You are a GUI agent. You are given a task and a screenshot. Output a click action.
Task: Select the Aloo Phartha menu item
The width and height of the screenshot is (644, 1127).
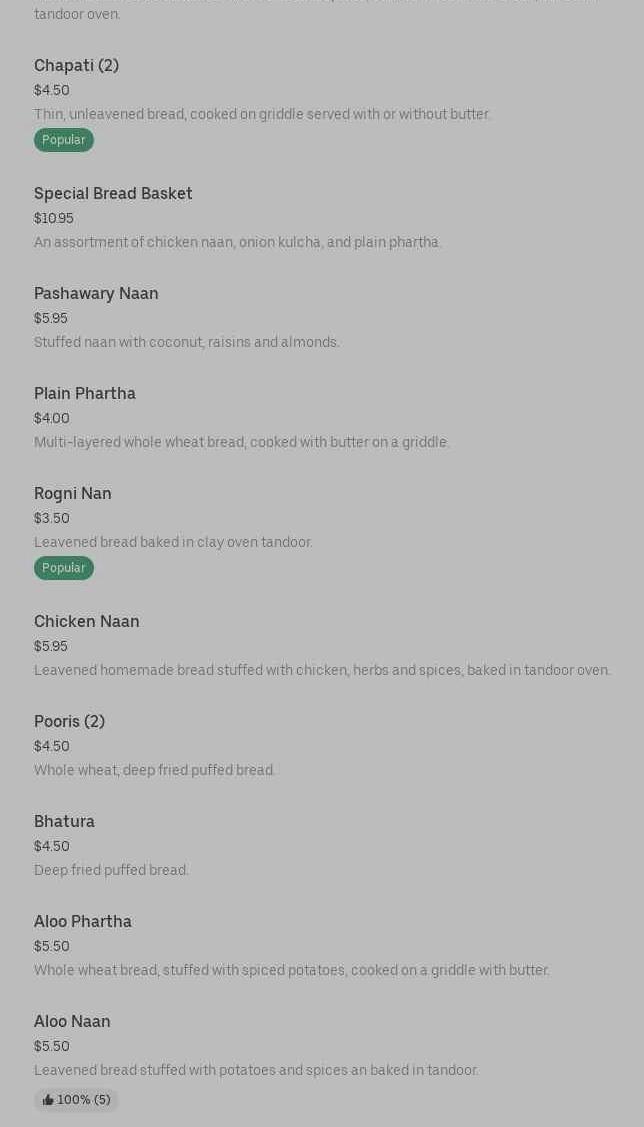coord(83,922)
